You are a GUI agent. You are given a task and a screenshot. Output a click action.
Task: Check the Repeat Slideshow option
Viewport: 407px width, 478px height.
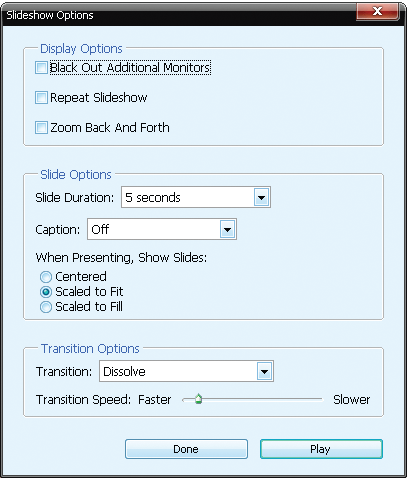click(41, 98)
